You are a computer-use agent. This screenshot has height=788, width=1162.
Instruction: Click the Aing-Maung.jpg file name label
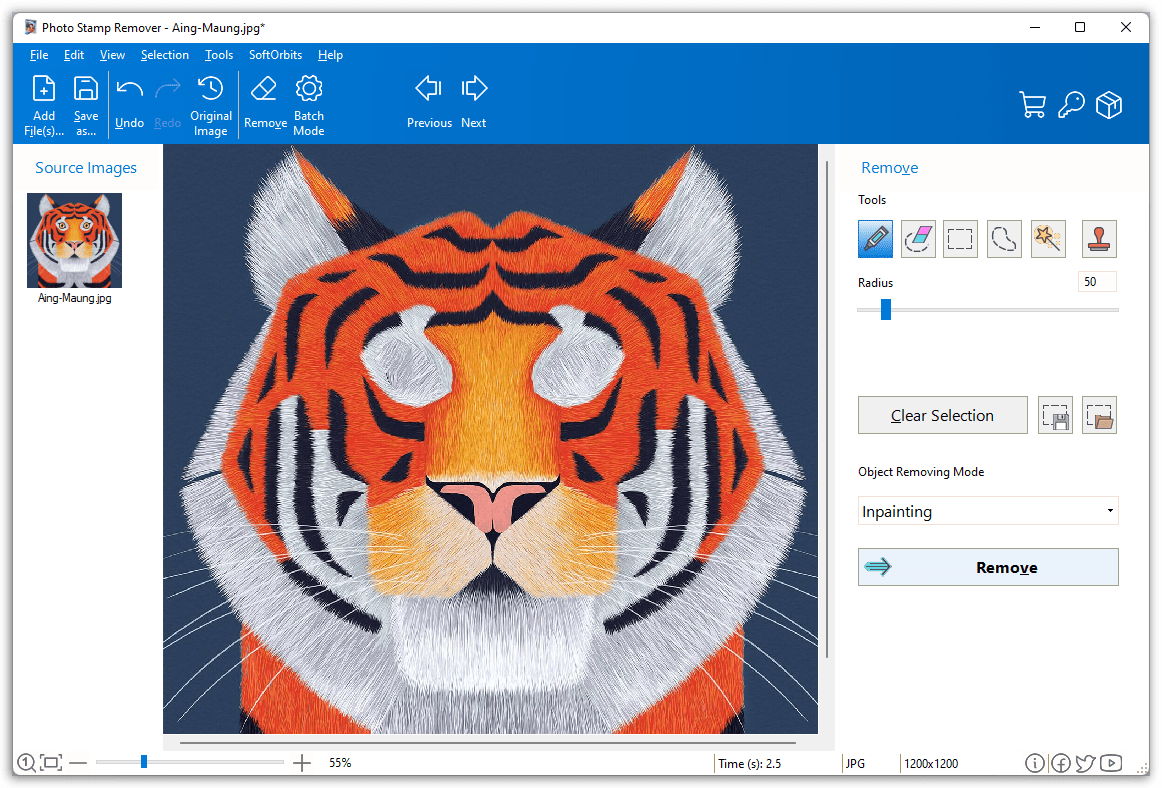click(x=75, y=298)
